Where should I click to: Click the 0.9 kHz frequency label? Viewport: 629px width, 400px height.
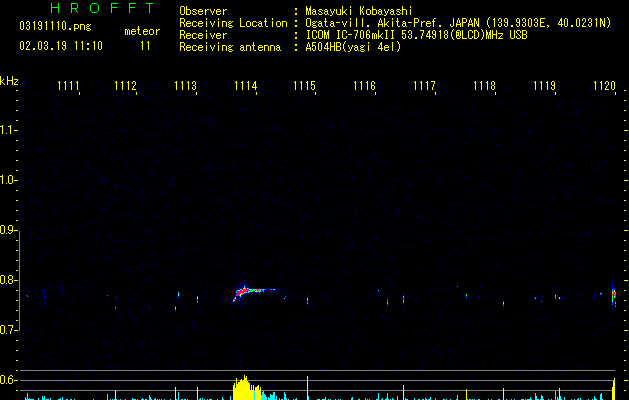8,229
